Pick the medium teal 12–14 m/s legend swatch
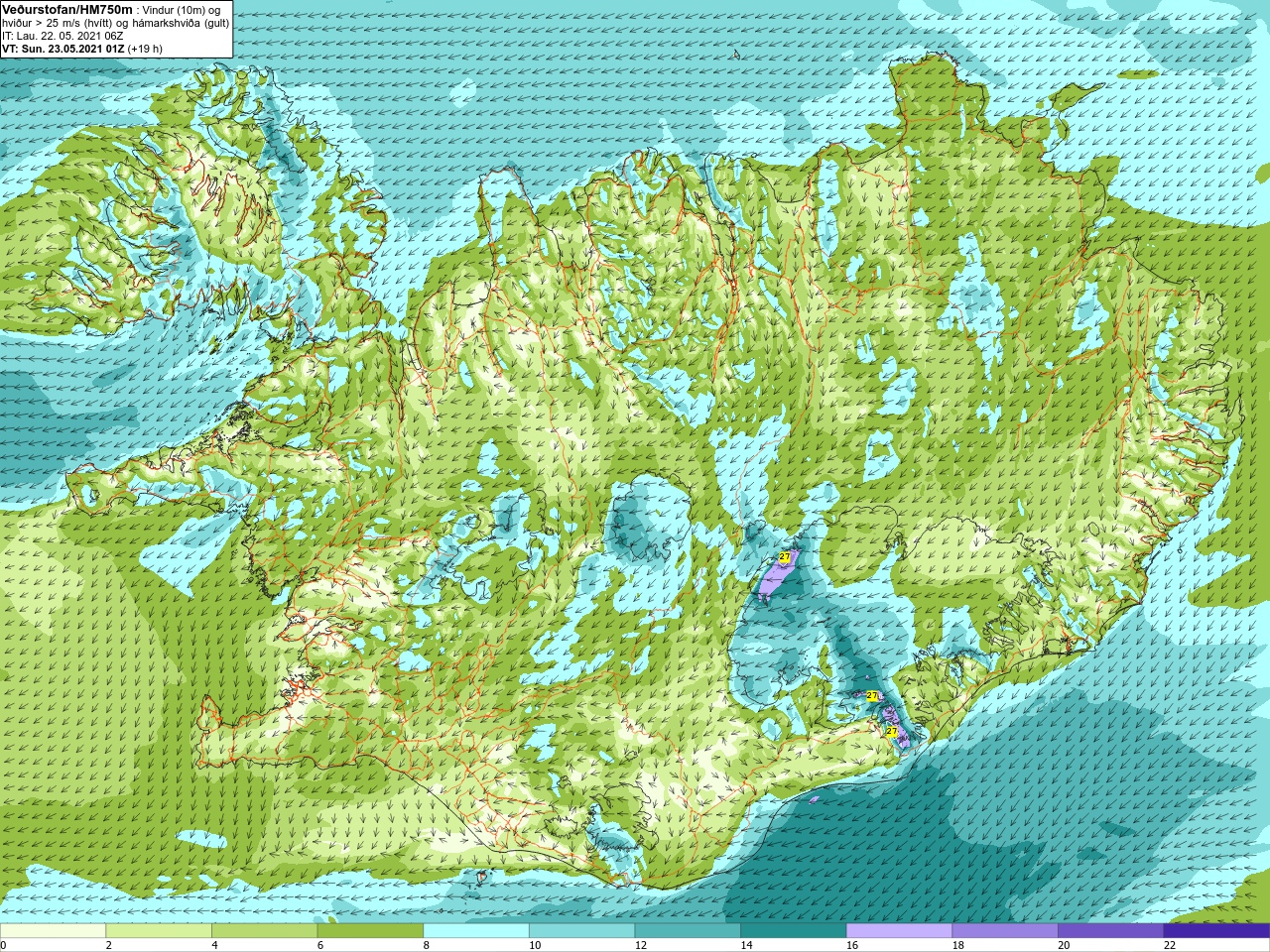The image size is (1270, 952). (688, 930)
